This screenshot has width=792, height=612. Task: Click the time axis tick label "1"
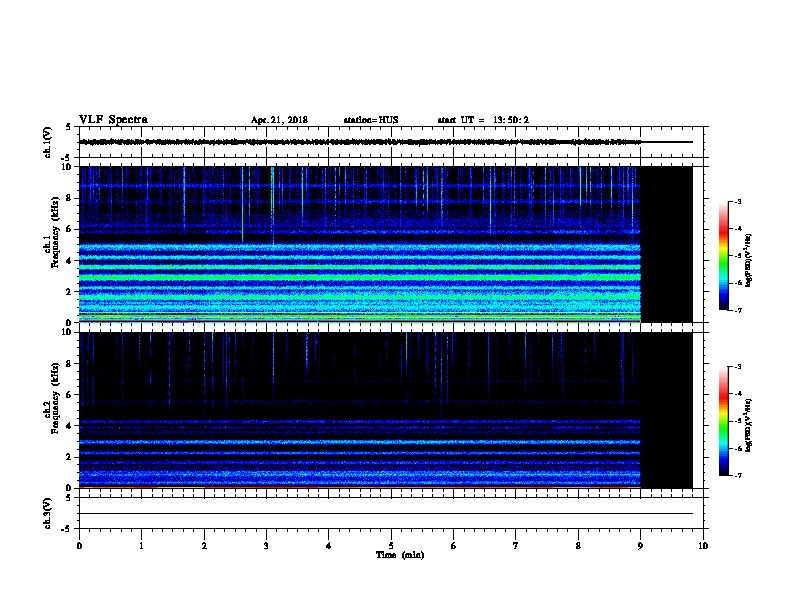(141, 545)
